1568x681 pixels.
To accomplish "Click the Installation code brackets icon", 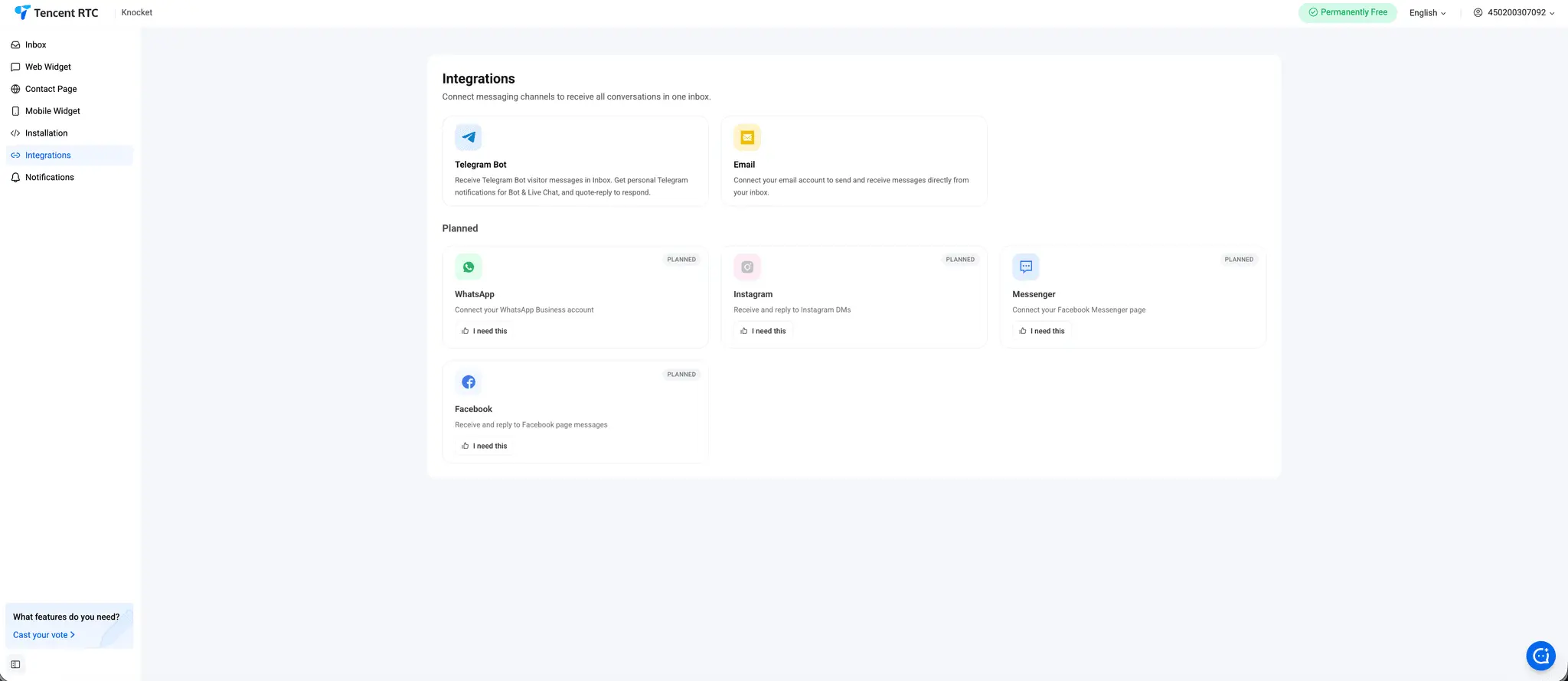I will 15,133.
